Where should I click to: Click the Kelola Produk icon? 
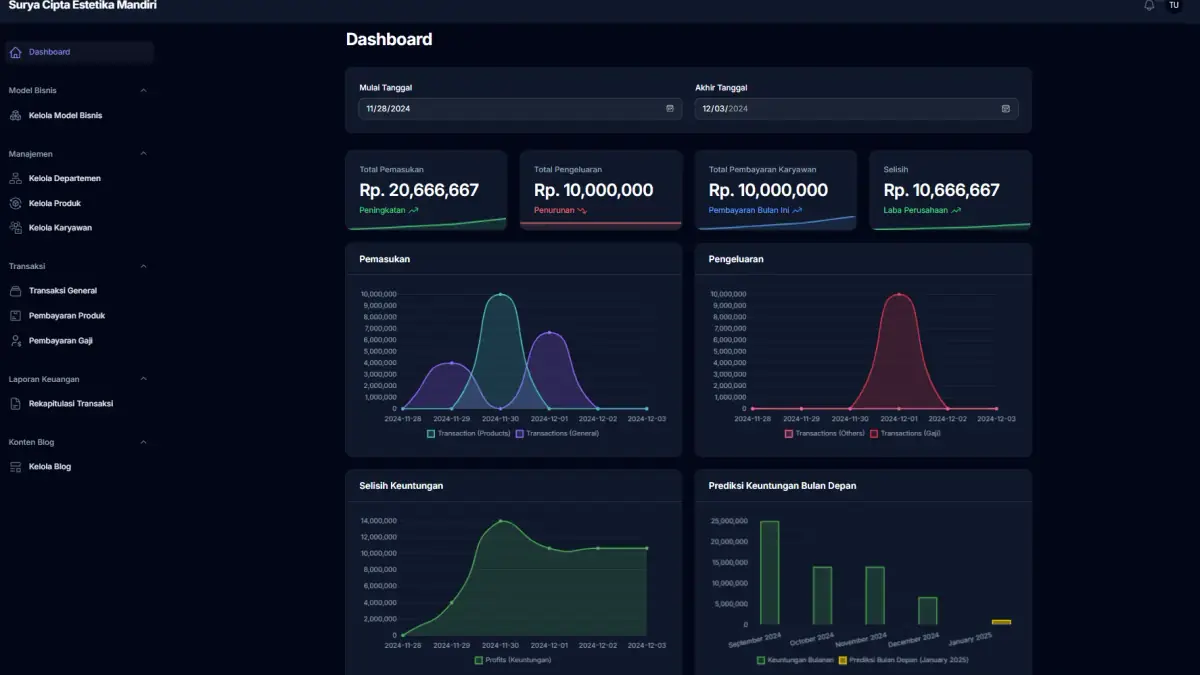point(15,203)
